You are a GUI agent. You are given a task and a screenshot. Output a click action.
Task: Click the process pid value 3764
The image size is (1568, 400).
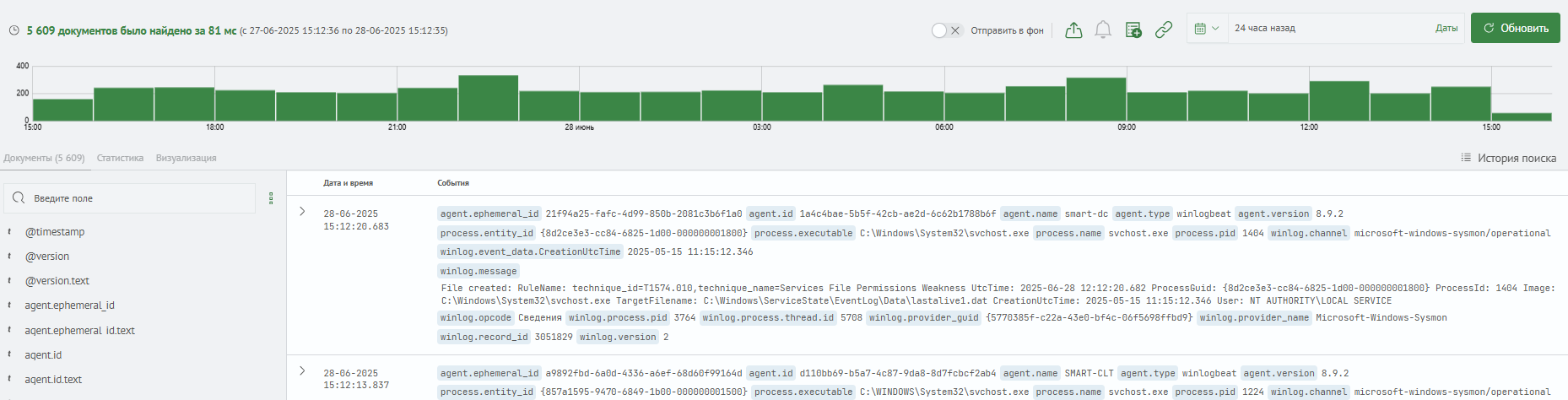tap(684, 317)
